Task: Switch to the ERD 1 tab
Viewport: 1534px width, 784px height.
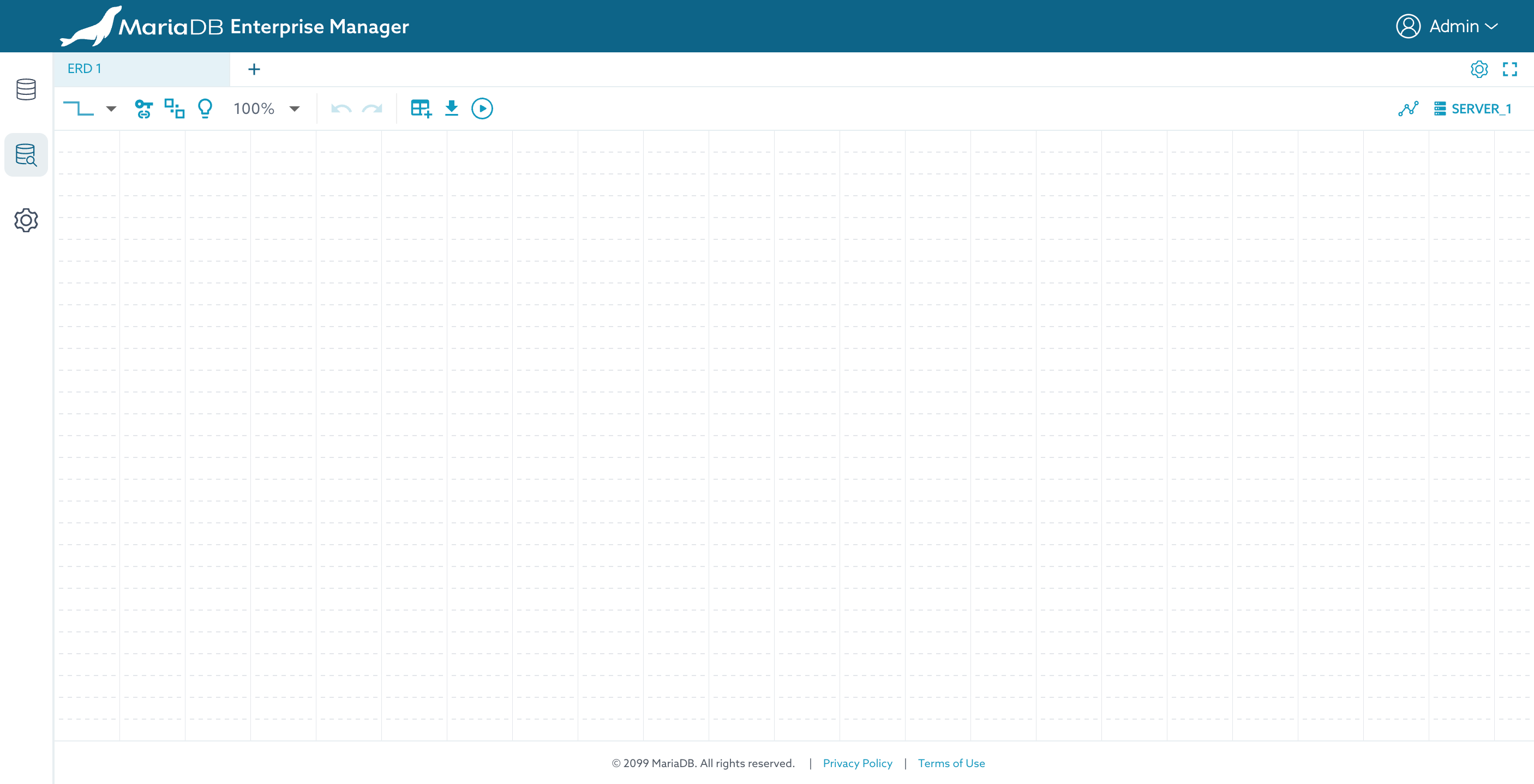Action: point(142,69)
